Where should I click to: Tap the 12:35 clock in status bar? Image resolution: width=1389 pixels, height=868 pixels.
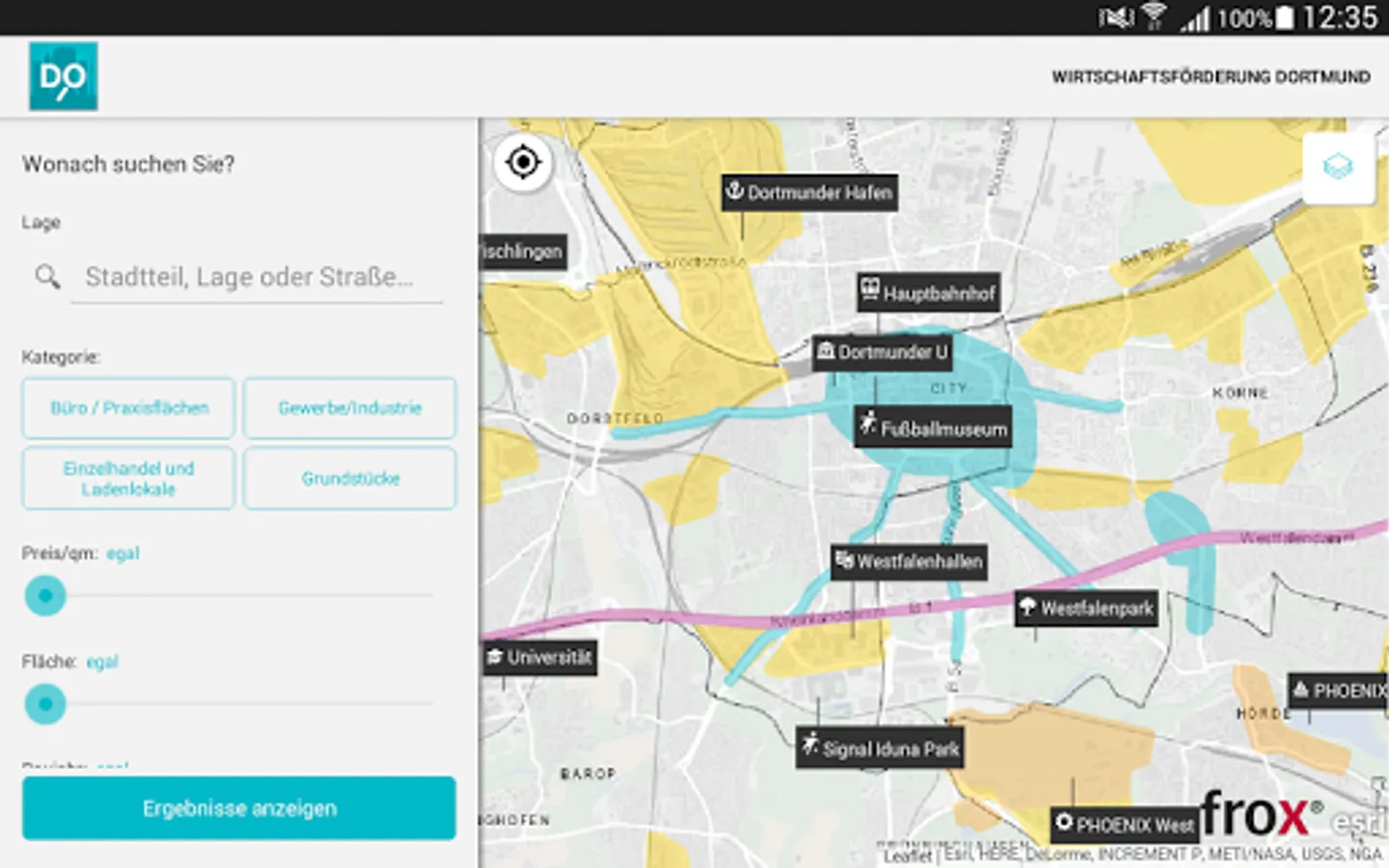click(x=1340, y=17)
